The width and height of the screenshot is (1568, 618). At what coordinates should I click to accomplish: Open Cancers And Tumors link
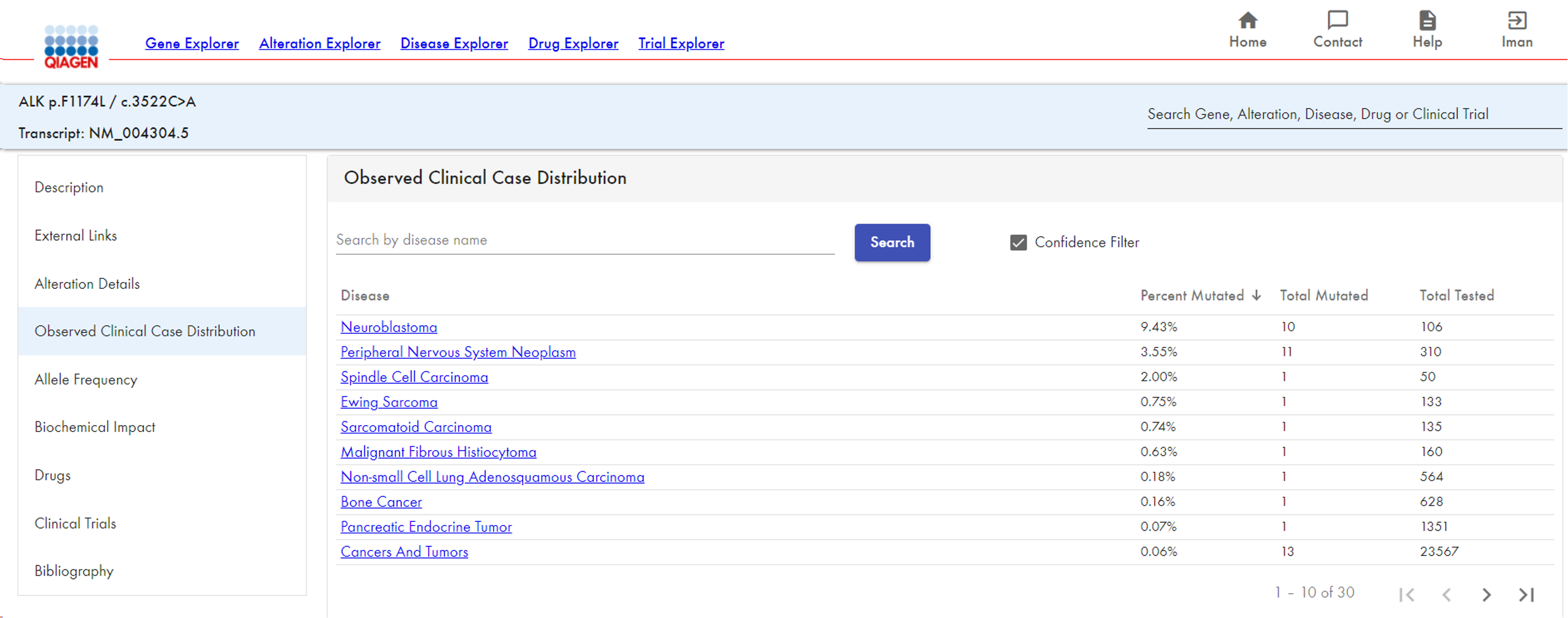404,551
